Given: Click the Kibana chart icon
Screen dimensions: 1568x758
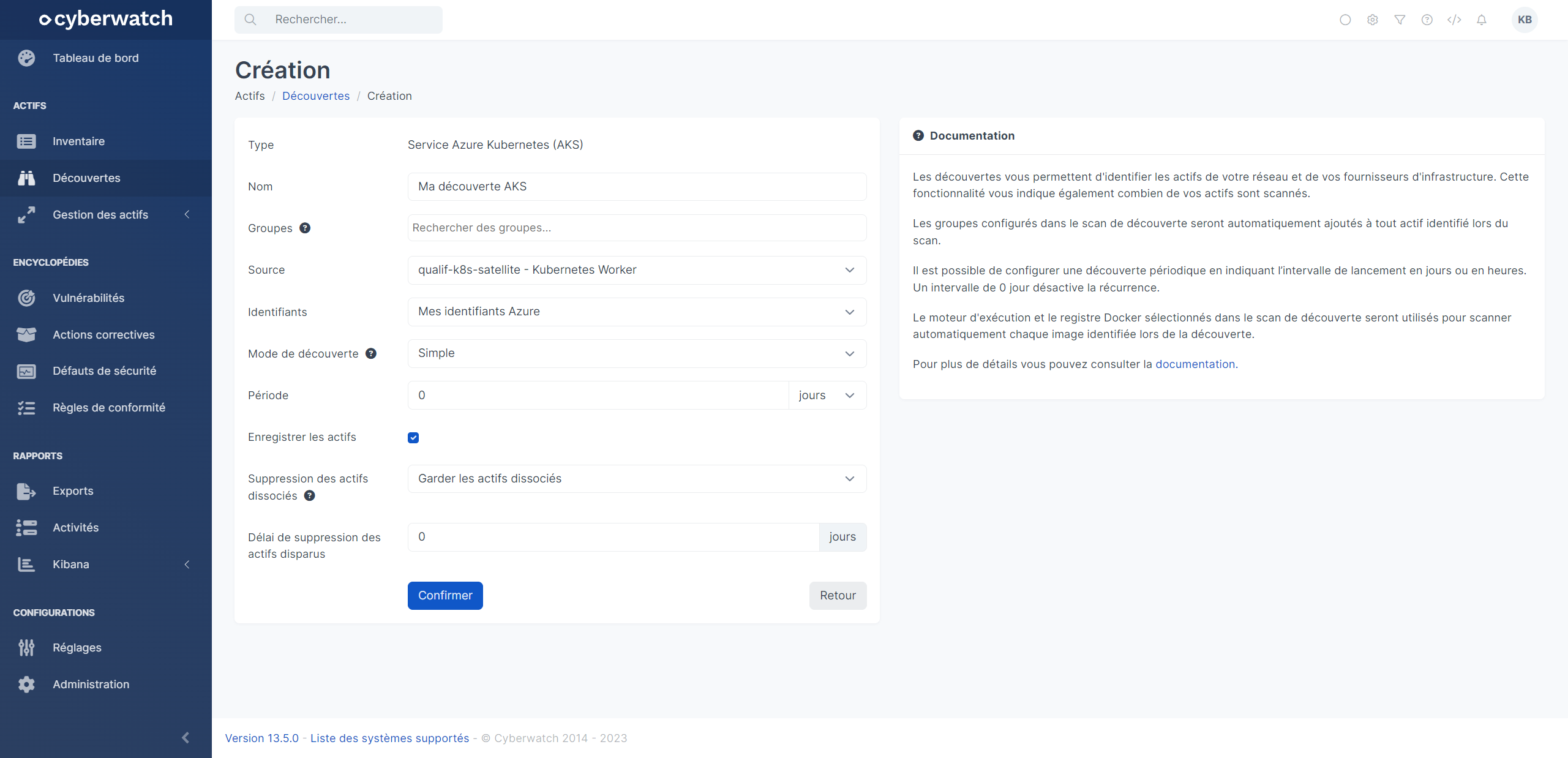Looking at the screenshot, I should tap(26, 565).
